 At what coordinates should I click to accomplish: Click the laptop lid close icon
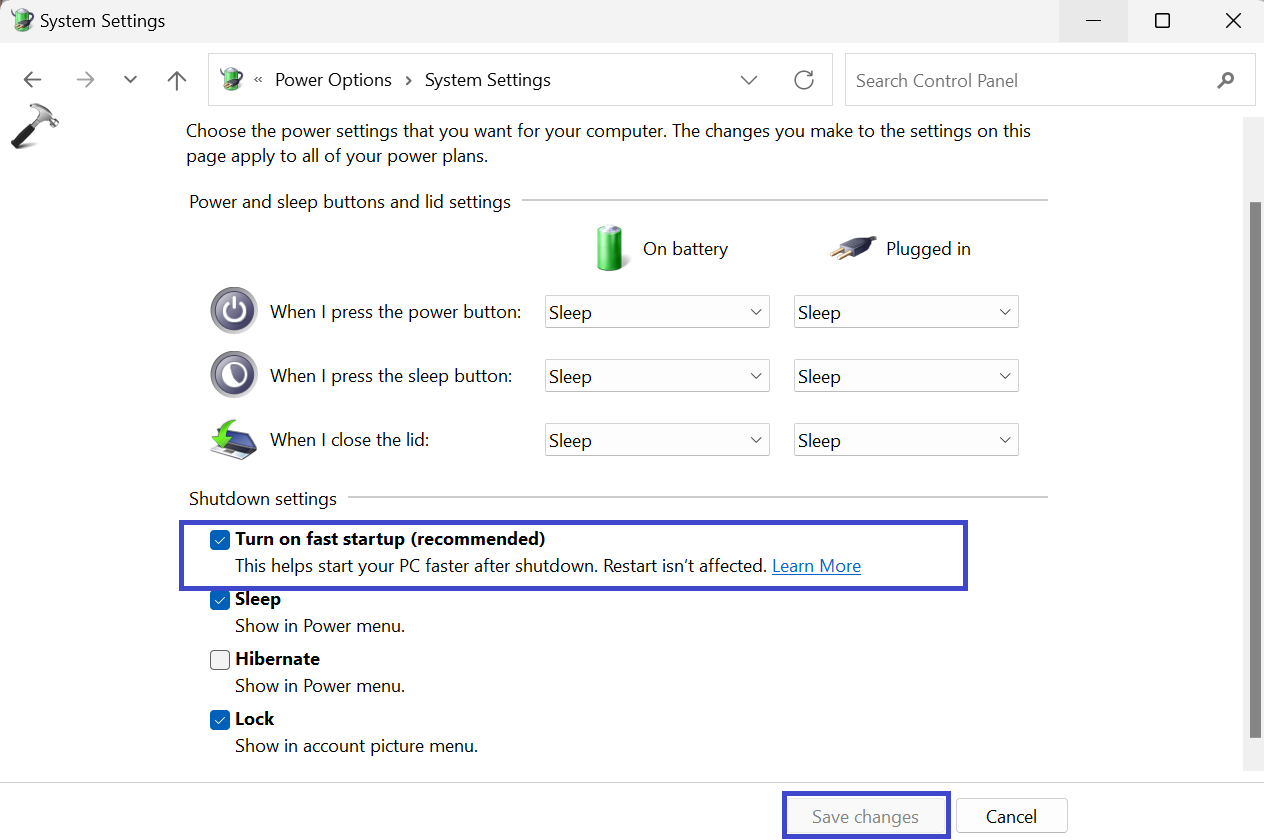(234, 439)
